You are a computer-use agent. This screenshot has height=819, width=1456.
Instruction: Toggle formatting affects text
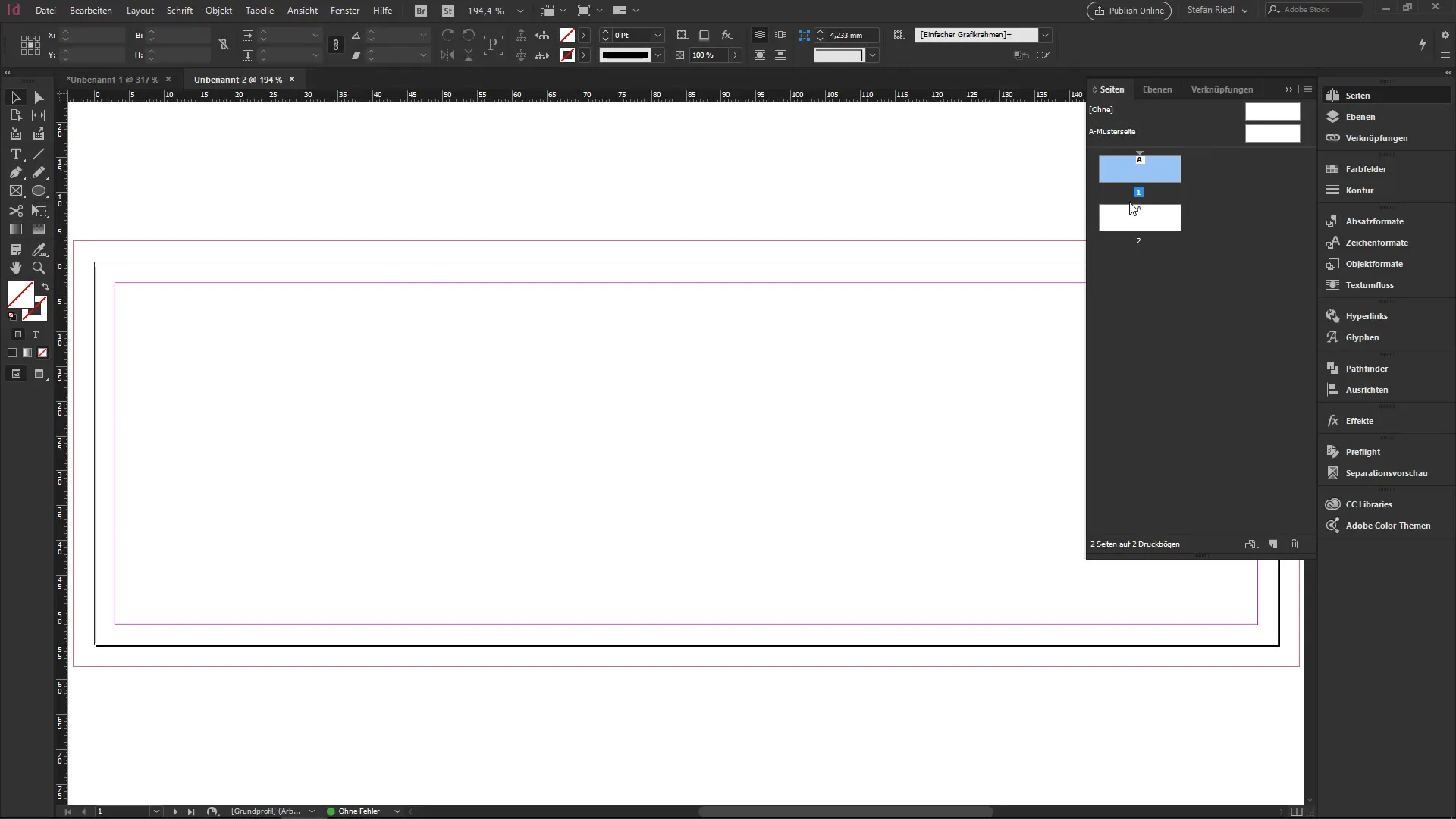pos(35,334)
